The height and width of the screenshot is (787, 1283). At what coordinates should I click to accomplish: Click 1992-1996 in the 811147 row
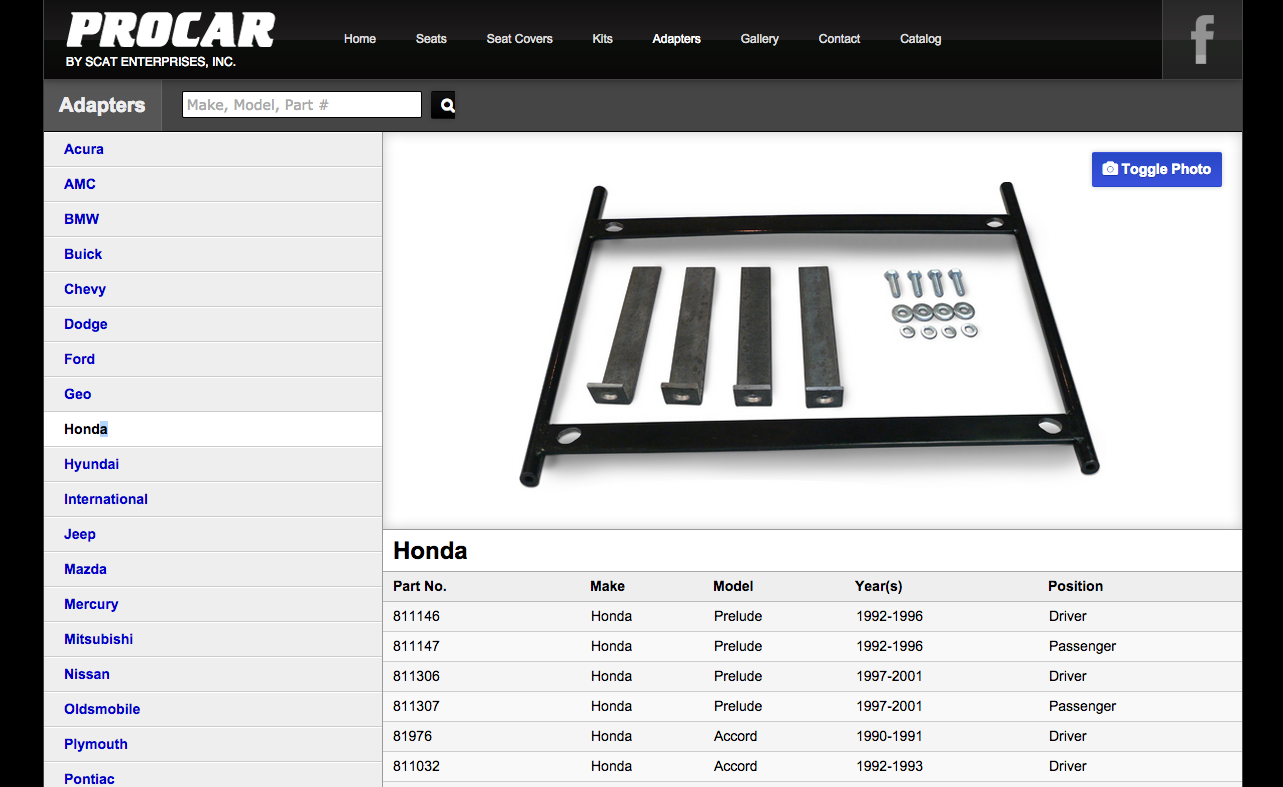tap(890, 646)
